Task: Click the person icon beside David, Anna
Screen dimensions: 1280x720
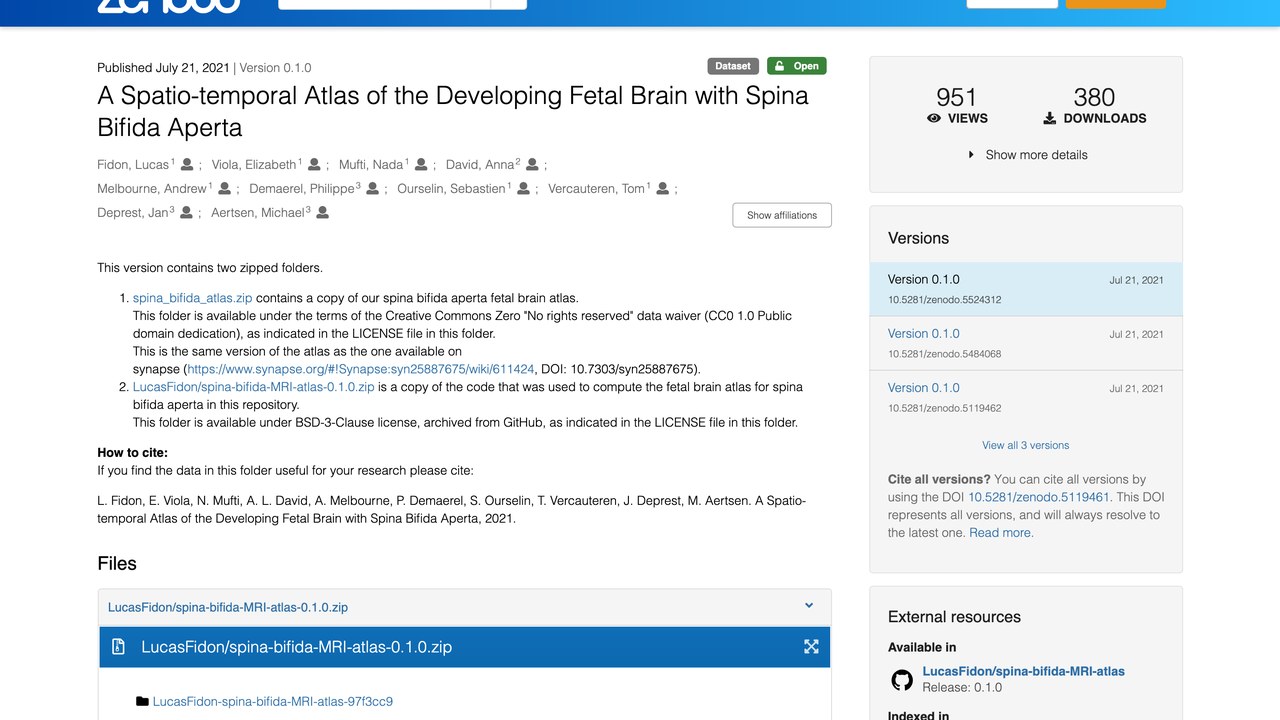Action: coord(532,164)
